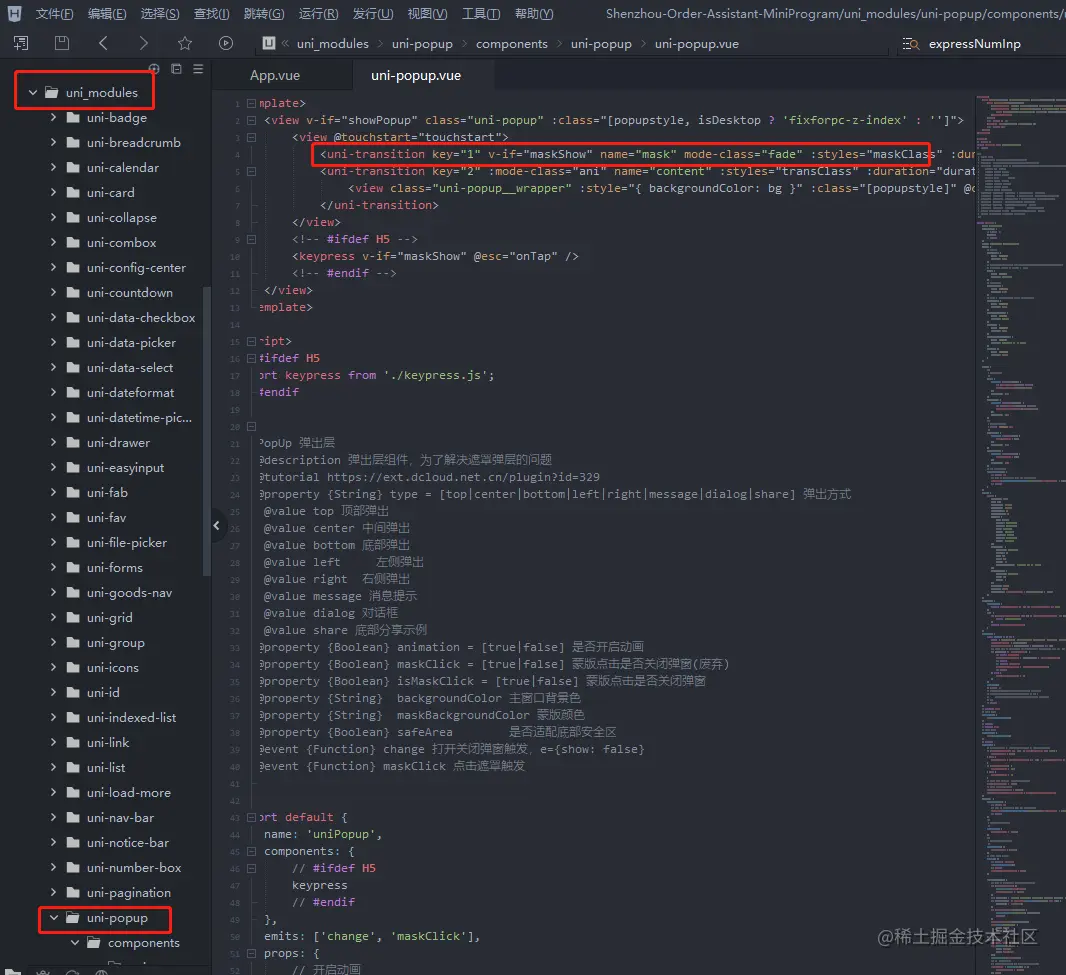This screenshot has width=1066, height=975.
Task: Click the uni-popup folder icon in tree
Action: point(73,918)
